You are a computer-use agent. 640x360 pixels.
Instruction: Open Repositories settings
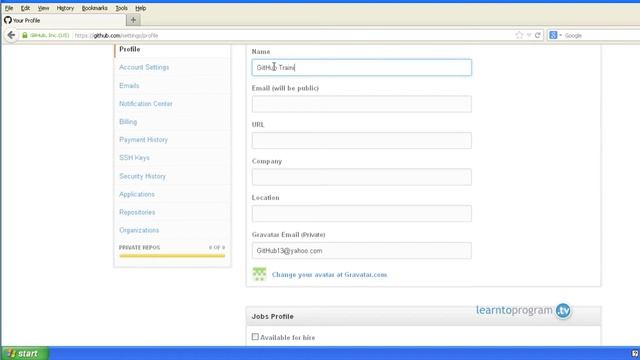(x=137, y=212)
